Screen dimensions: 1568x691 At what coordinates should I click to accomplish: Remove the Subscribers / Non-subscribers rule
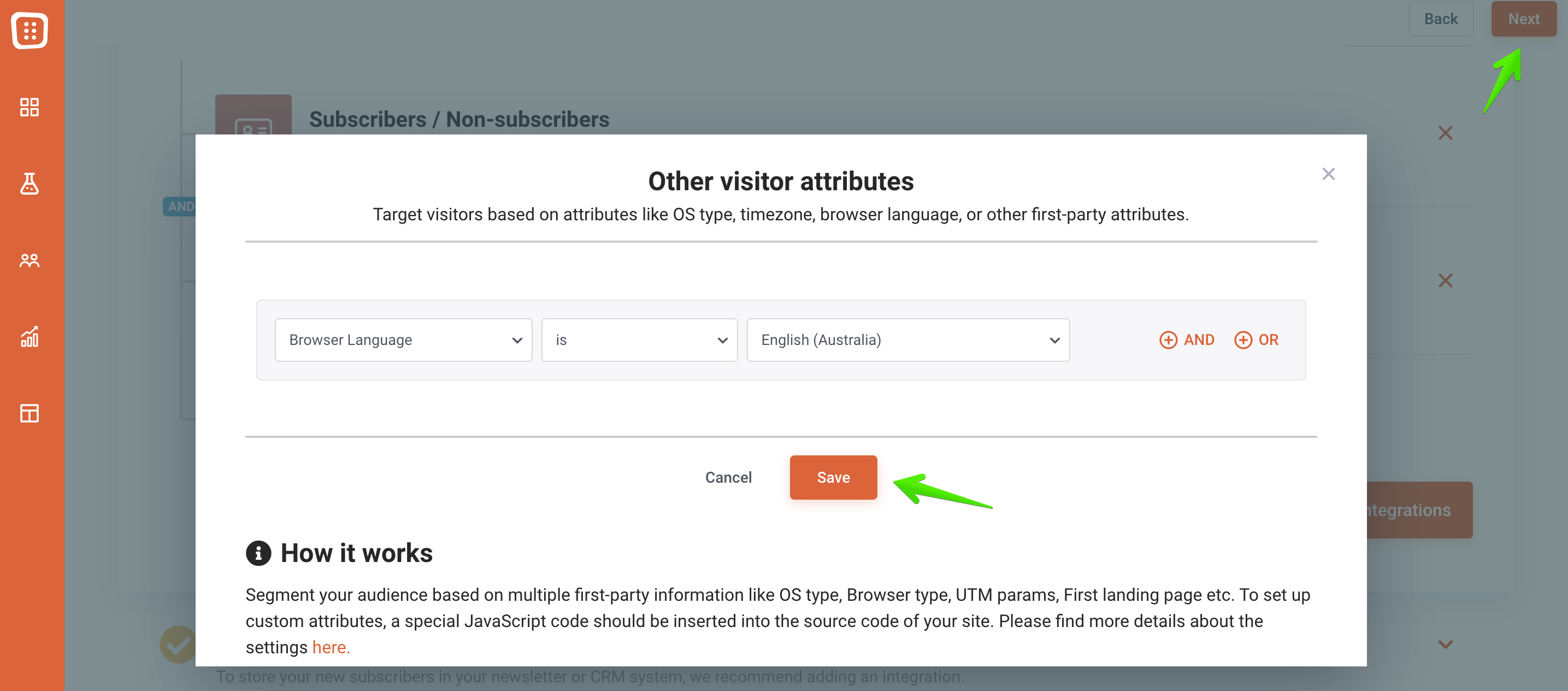1445,133
